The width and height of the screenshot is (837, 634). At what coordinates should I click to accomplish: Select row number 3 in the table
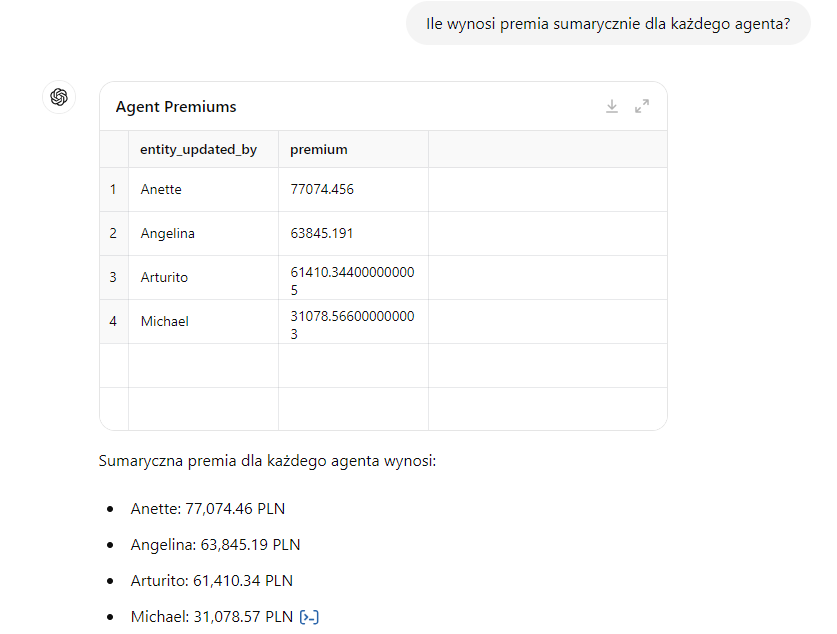tap(114, 277)
